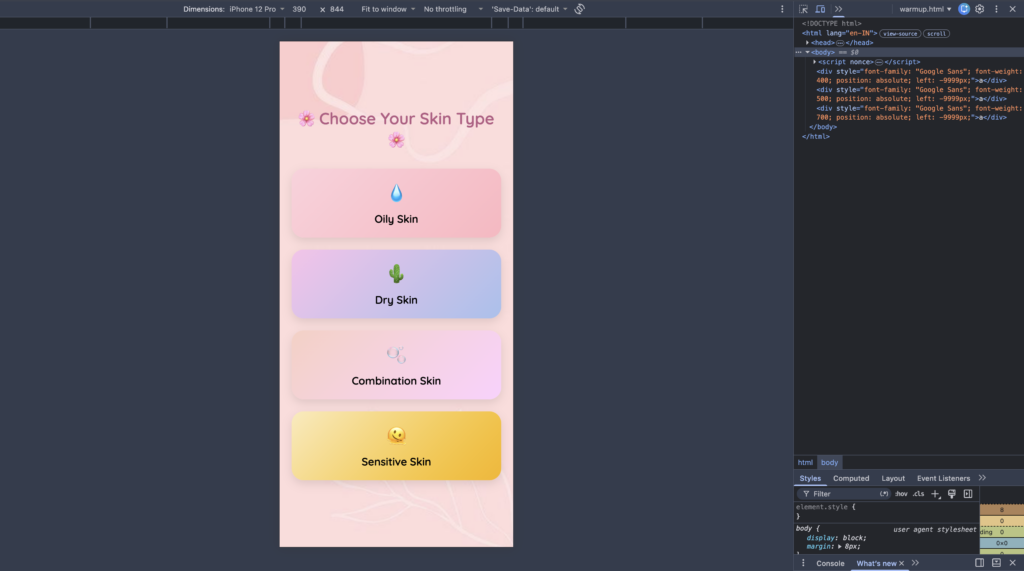Open DevTools customize three-dot menu
This screenshot has height=571, width=1024.
pos(996,9)
